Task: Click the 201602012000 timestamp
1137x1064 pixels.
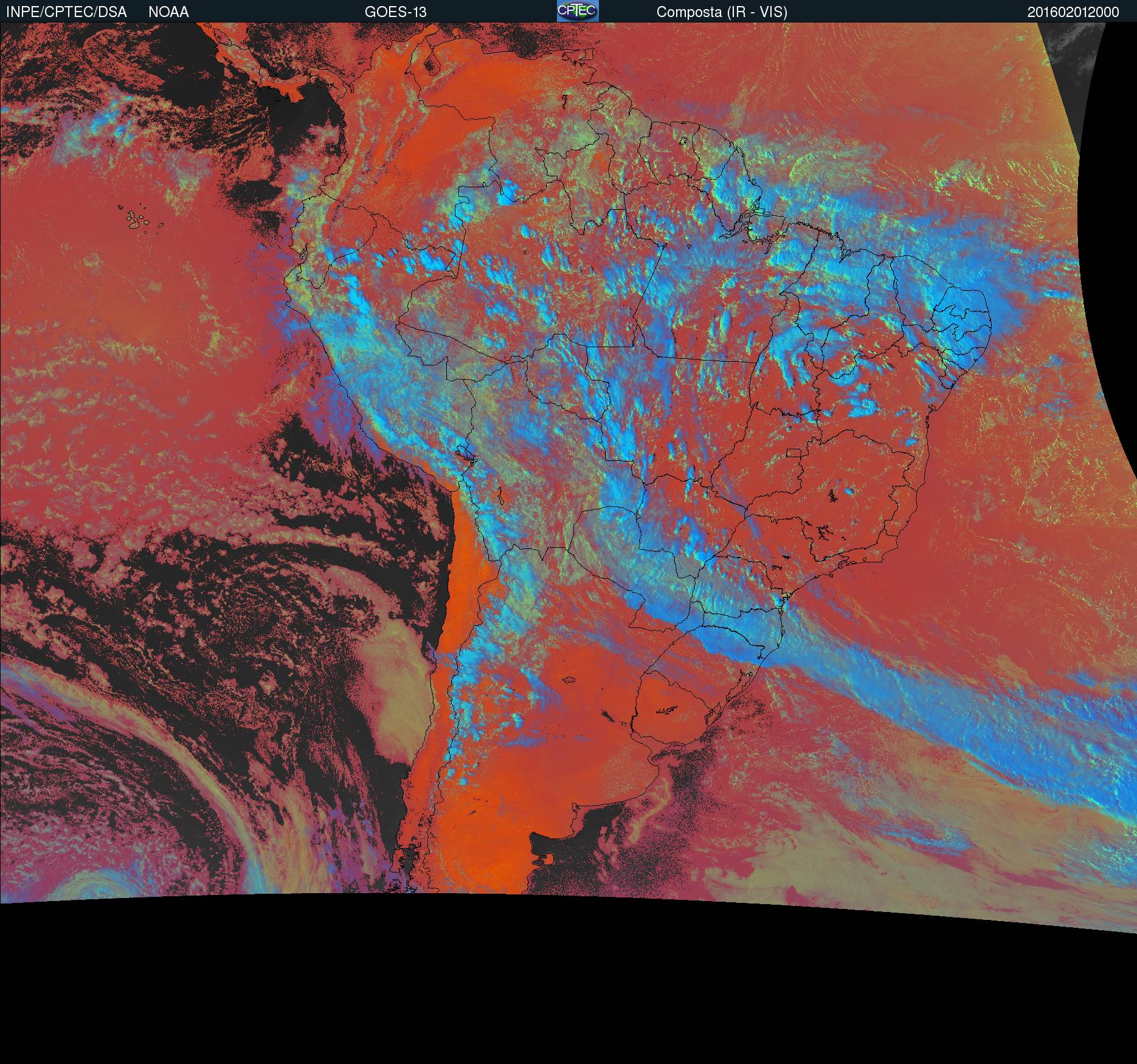Action: click(x=1073, y=12)
